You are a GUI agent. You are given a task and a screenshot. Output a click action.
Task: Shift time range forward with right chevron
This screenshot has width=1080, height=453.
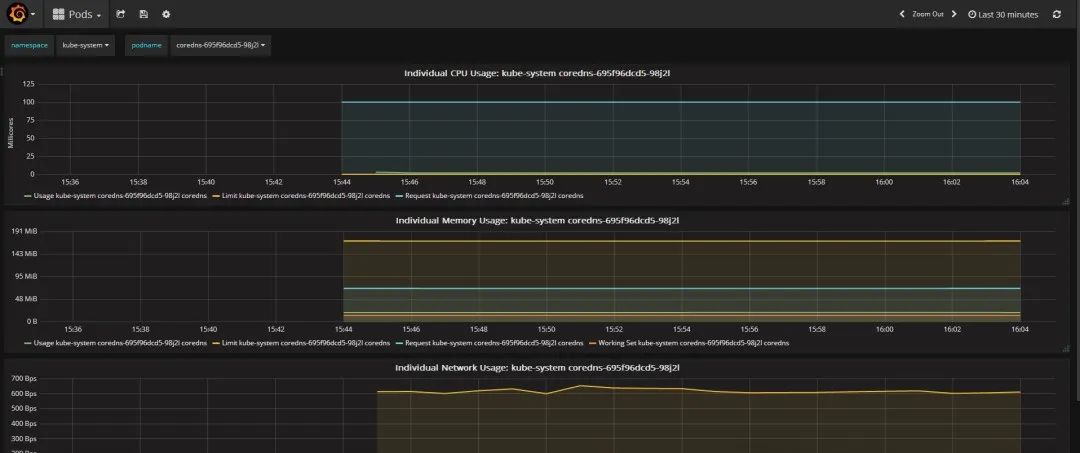click(954, 14)
